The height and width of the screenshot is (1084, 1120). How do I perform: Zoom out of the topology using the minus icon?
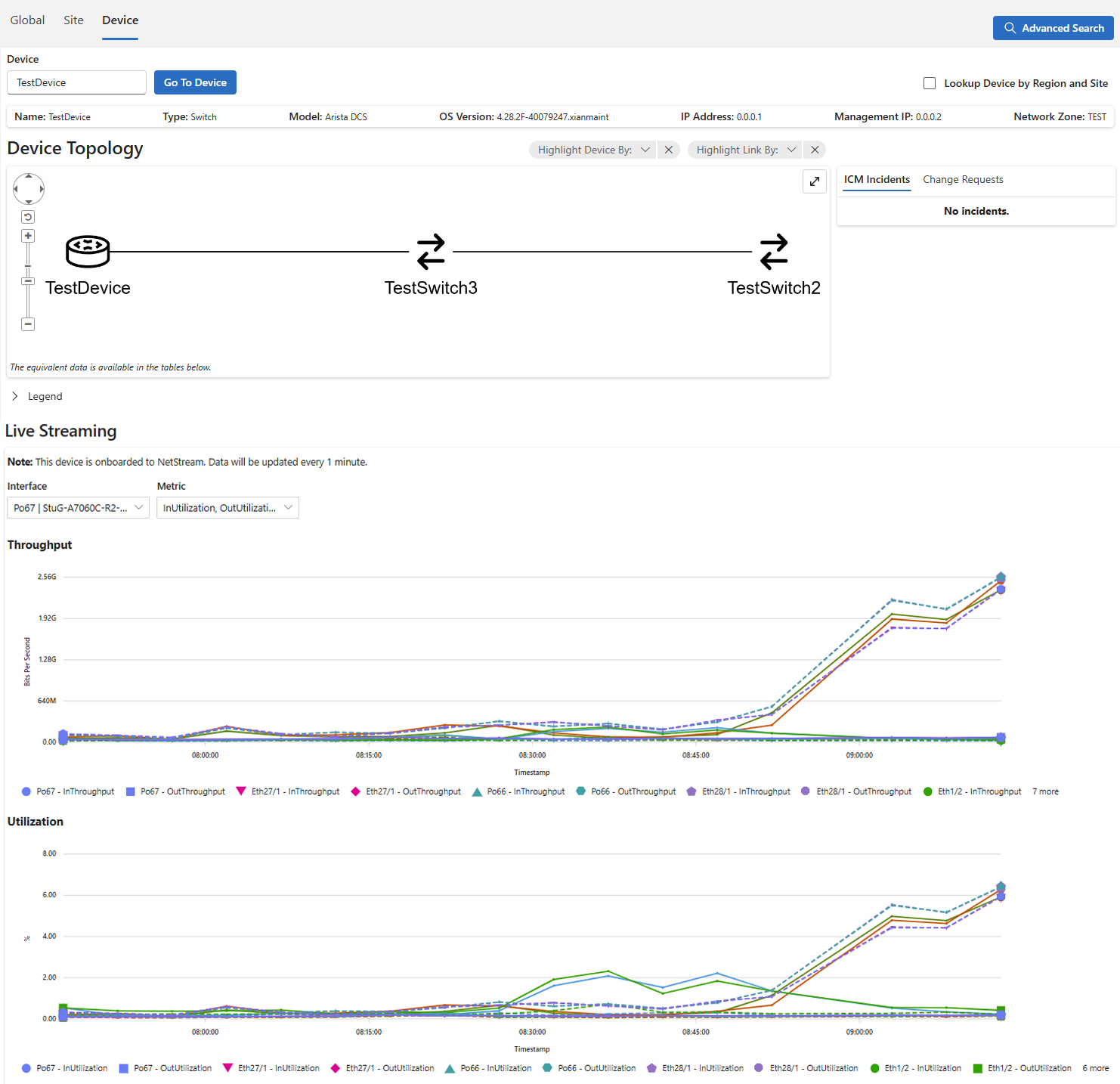[x=28, y=324]
